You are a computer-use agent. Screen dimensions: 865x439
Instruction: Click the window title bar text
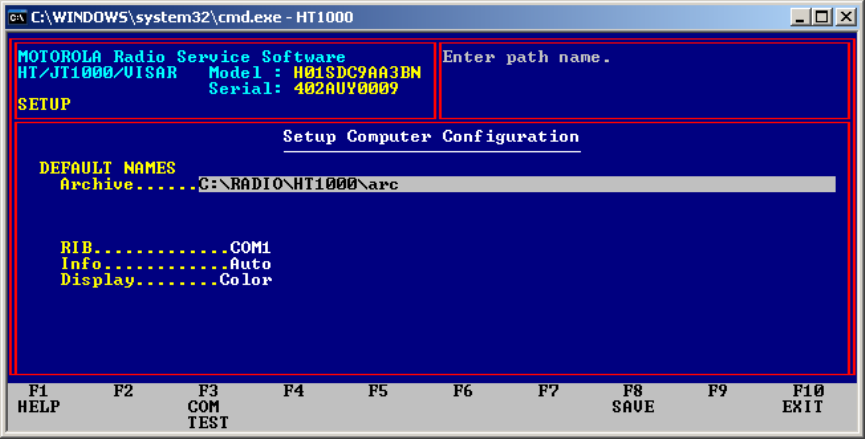pyautogui.click(x=192, y=17)
